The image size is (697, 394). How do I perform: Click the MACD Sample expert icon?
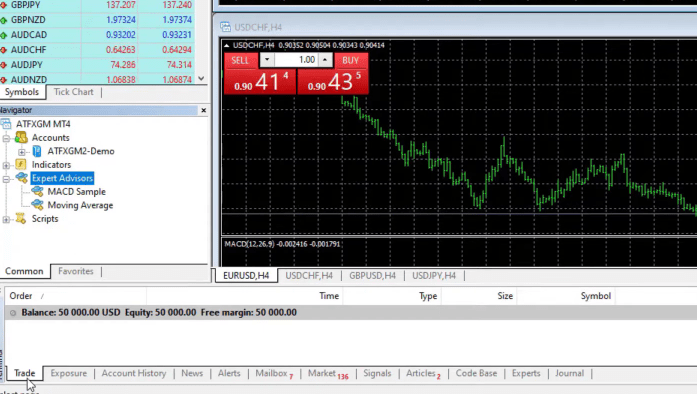tap(37, 192)
